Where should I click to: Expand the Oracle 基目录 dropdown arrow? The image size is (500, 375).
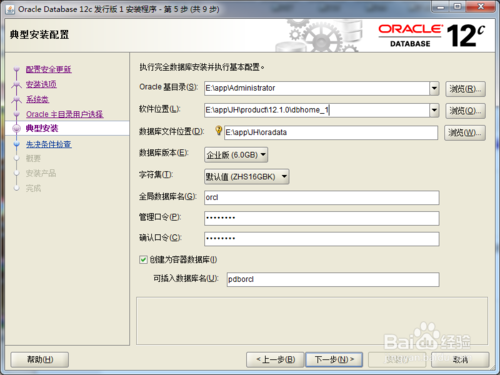(434, 88)
